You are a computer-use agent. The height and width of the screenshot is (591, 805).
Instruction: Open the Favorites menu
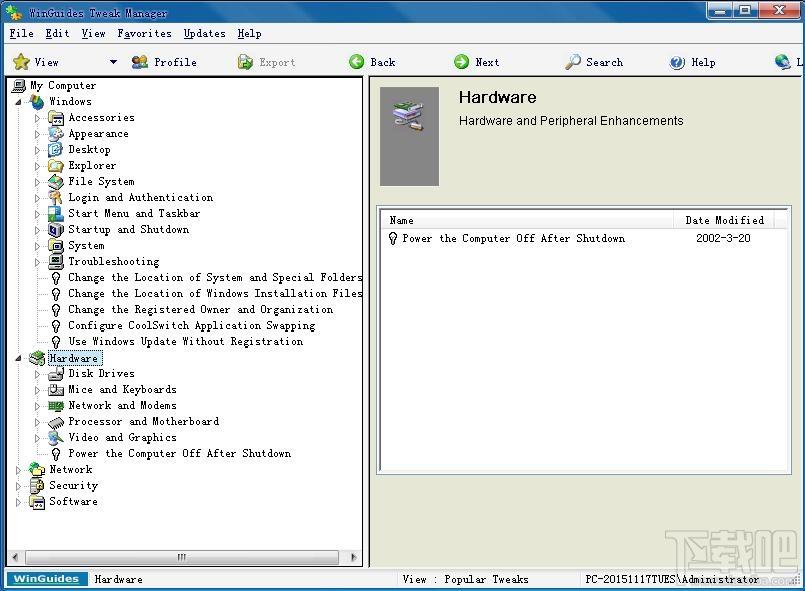(x=144, y=33)
